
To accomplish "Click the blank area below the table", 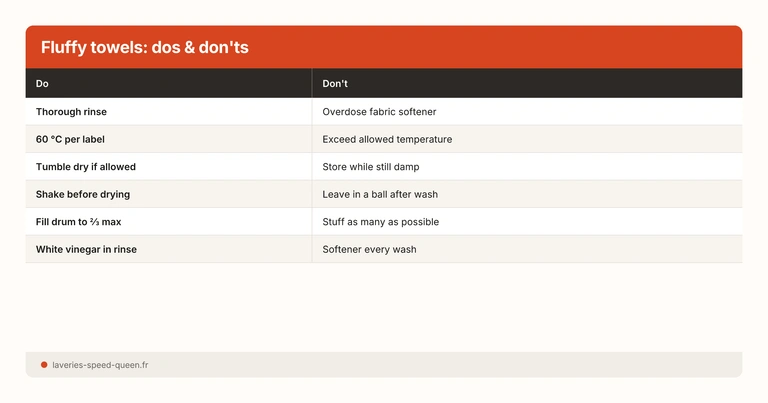I will click(x=384, y=306).
